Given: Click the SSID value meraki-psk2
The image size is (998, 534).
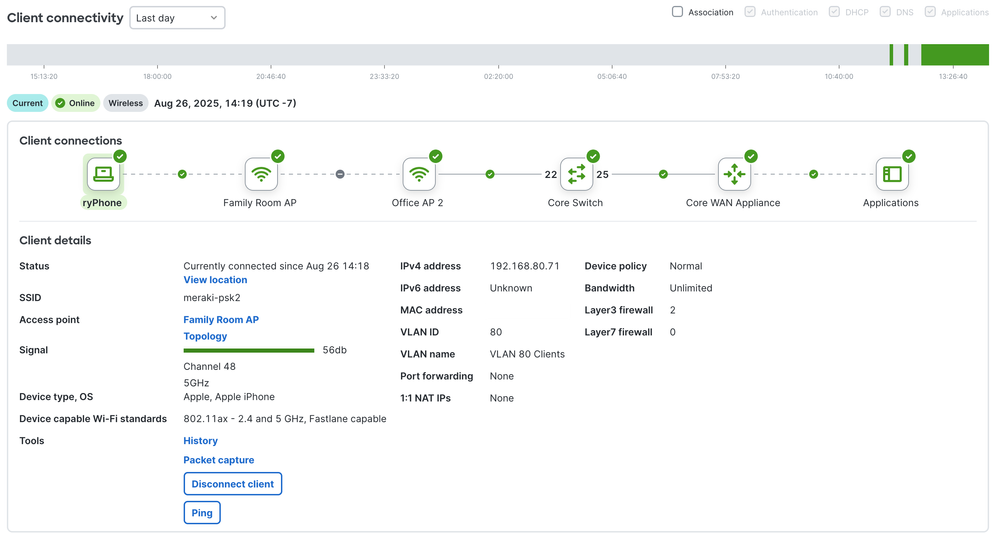Looking at the screenshot, I should pyautogui.click(x=212, y=297).
